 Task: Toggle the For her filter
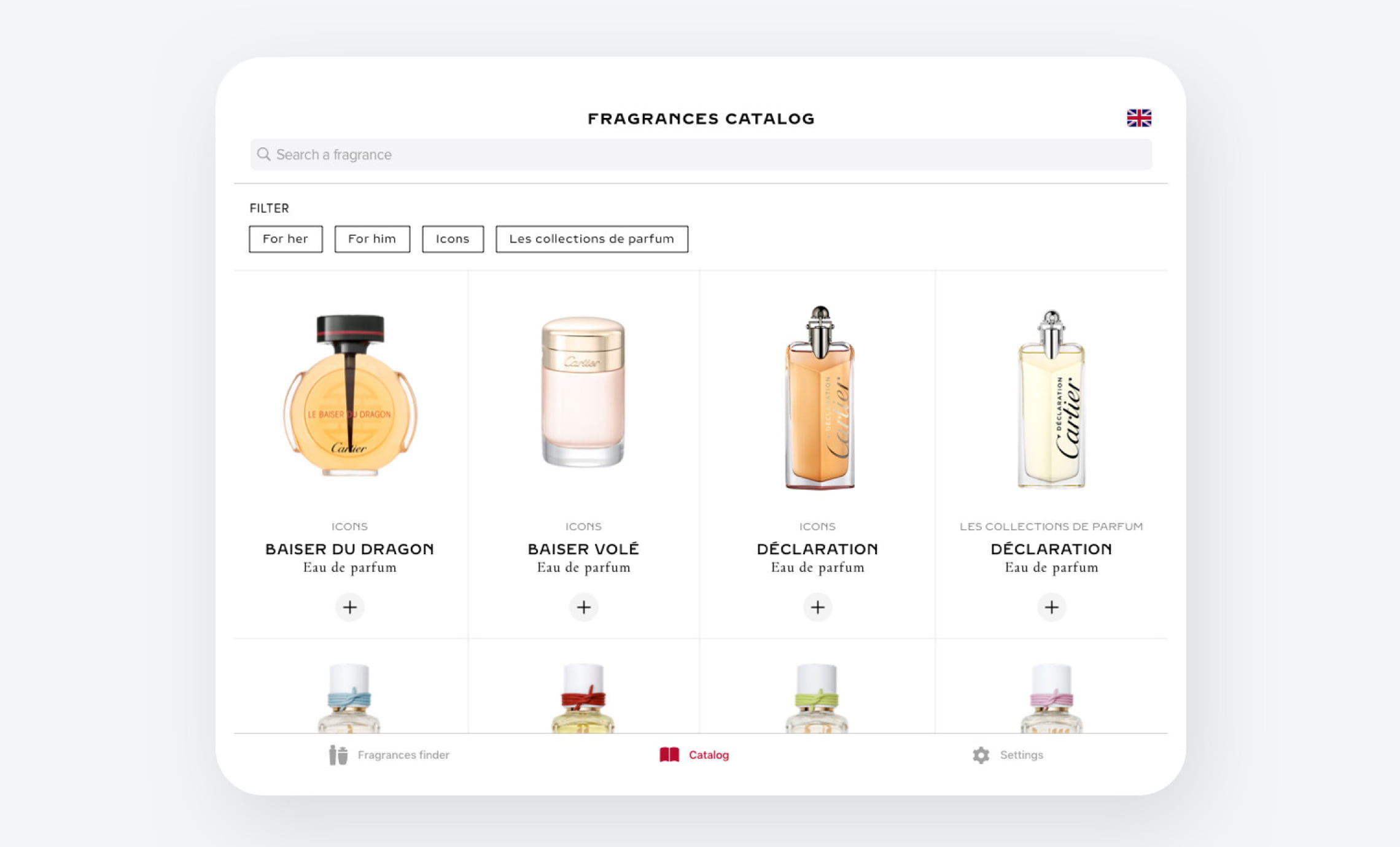tap(286, 239)
